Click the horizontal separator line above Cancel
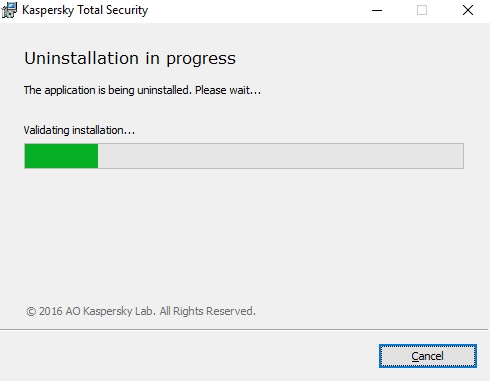The height and width of the screenshot is (381, 490). (x=244, y=329)
